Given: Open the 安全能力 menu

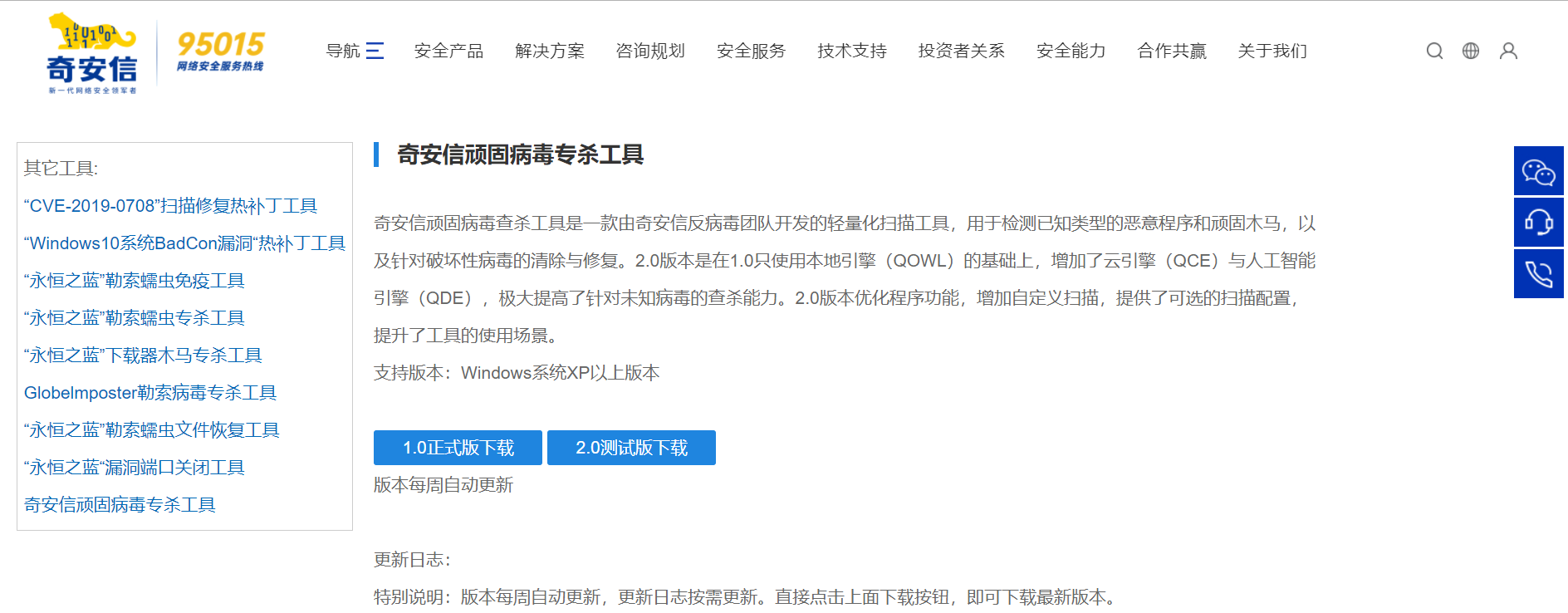Looking at the screenshot, I should 1071,51.
